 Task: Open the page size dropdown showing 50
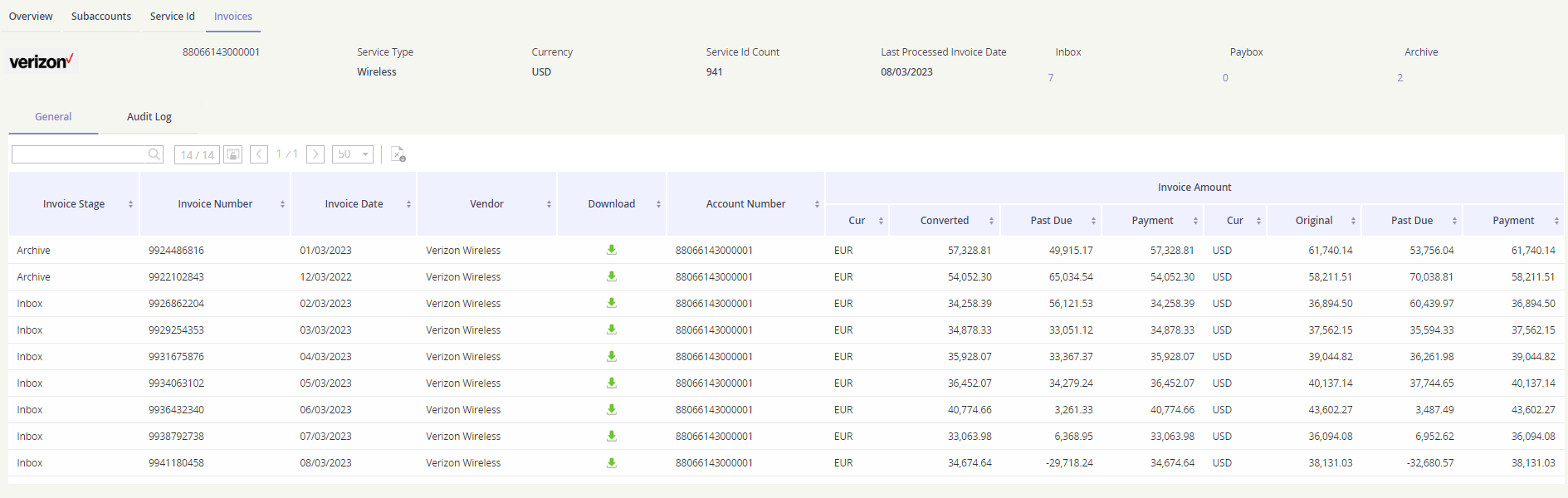click(353, 154)
